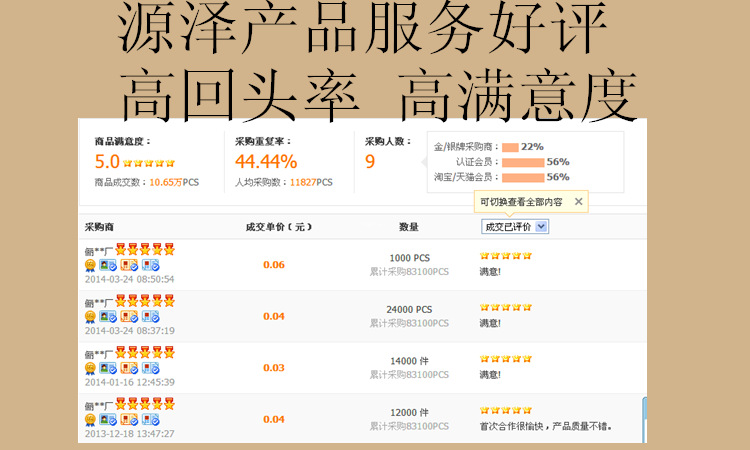Click the 金/银牌采购商 22% bar
Image resolution: width=750 pixels, height=450 pixels.
coord(510,147)
